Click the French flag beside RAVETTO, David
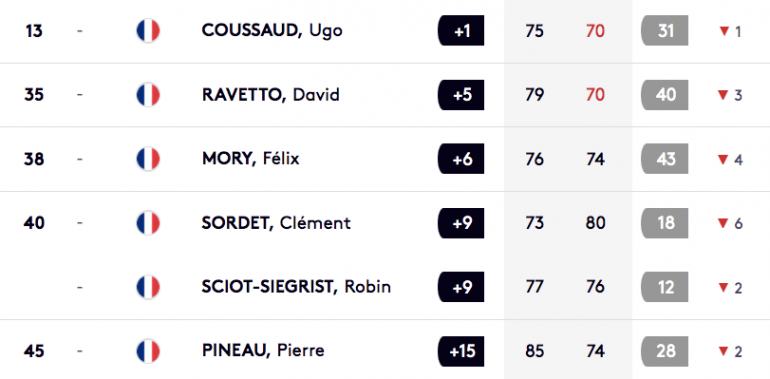 tap(148, 95)
